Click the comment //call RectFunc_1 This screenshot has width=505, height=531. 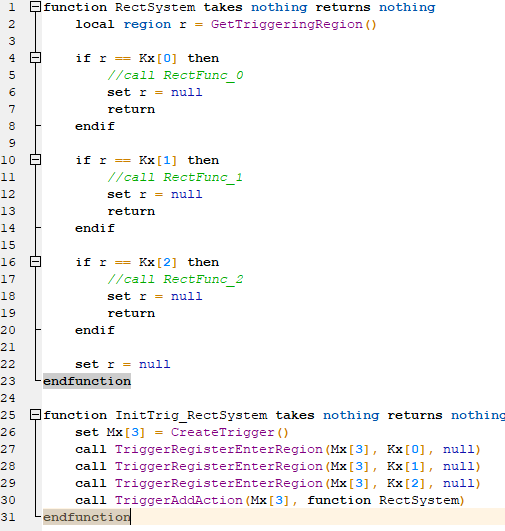[x=175, y=177]
